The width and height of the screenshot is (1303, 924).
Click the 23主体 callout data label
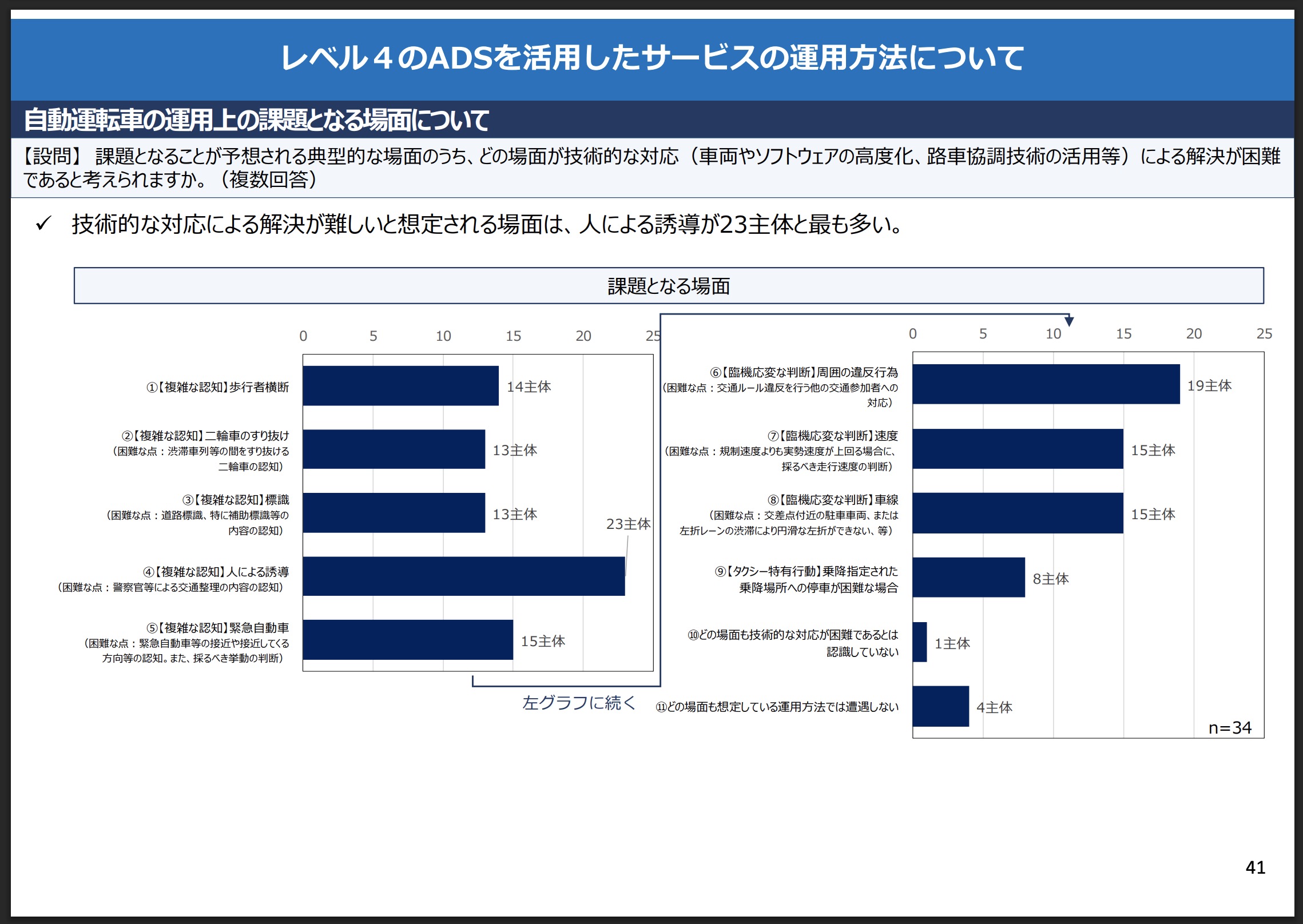click(x=628, y=524)
